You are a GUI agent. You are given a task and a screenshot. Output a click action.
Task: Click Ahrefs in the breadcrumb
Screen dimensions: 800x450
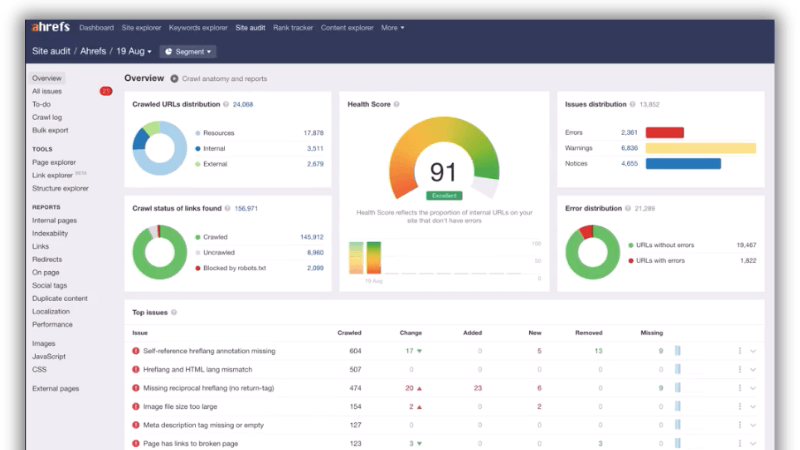point(93,51)
